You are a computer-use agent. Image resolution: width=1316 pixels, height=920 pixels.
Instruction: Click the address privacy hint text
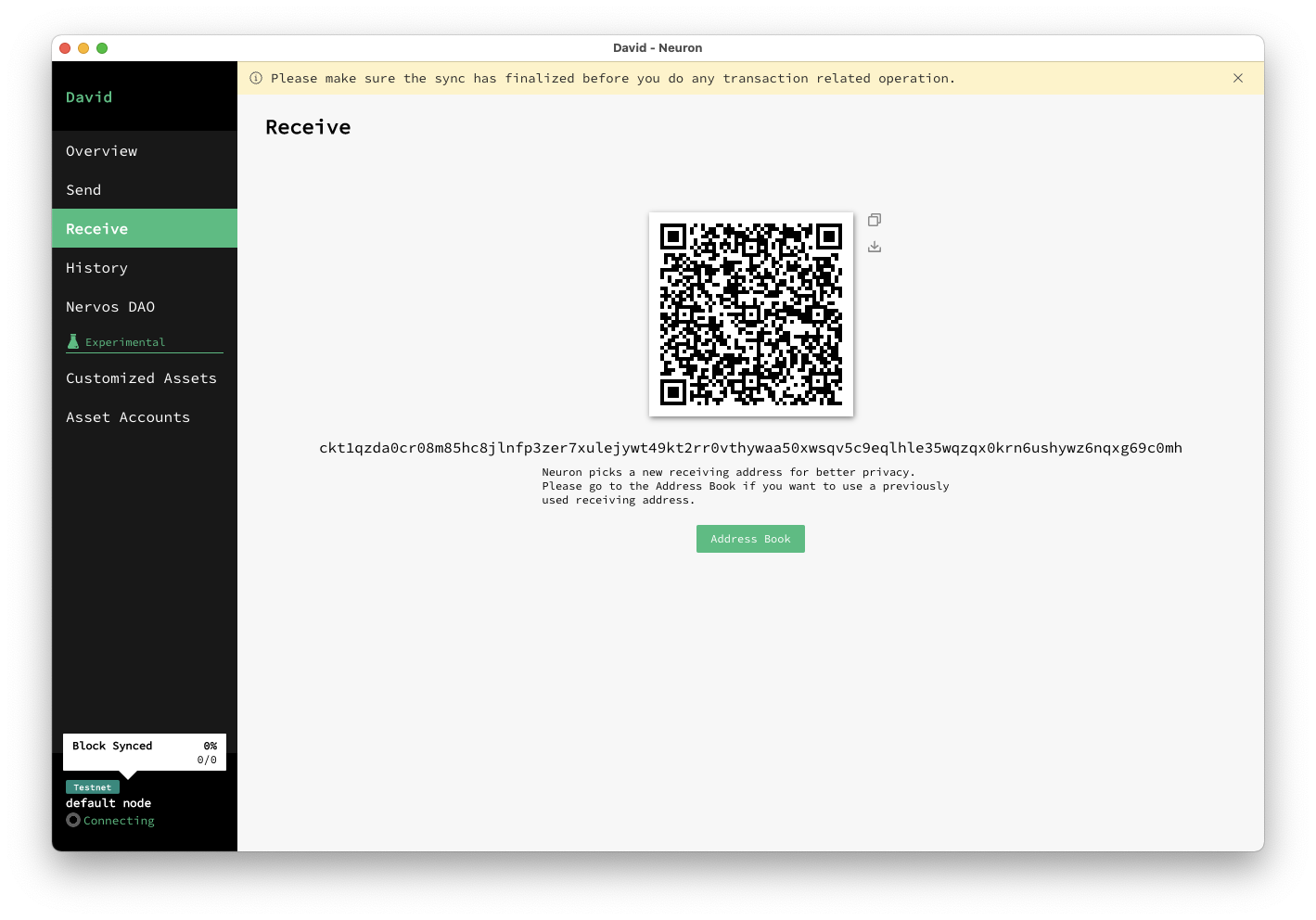click(746, 486)
